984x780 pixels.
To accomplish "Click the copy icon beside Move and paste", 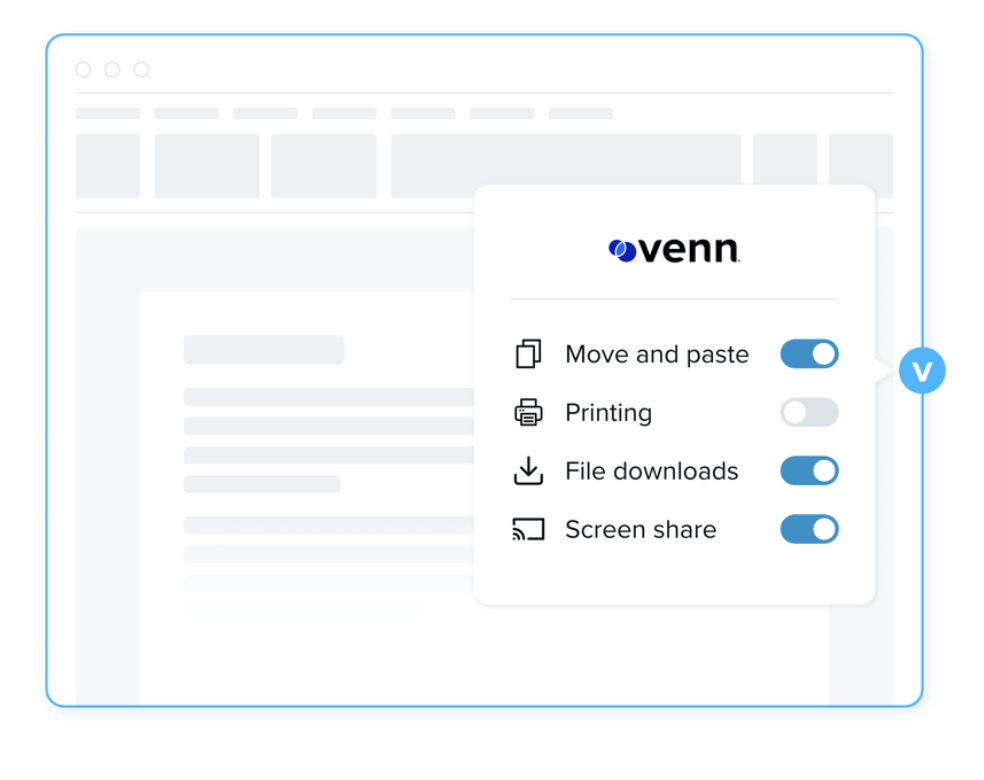I will coord(528,354).
